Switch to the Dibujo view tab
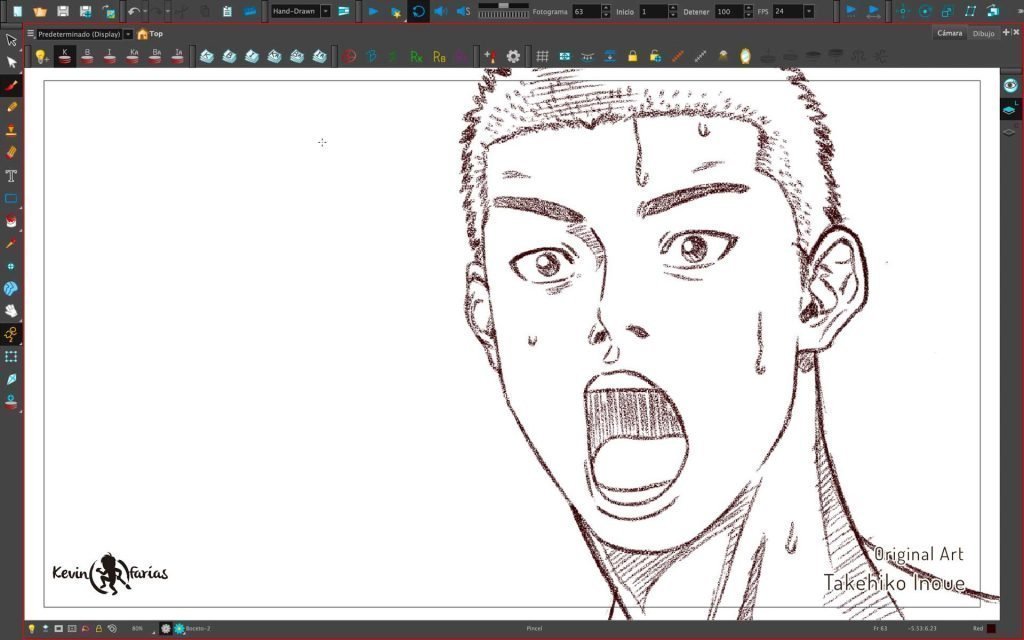1024x640 pixels. coord(983,33)
